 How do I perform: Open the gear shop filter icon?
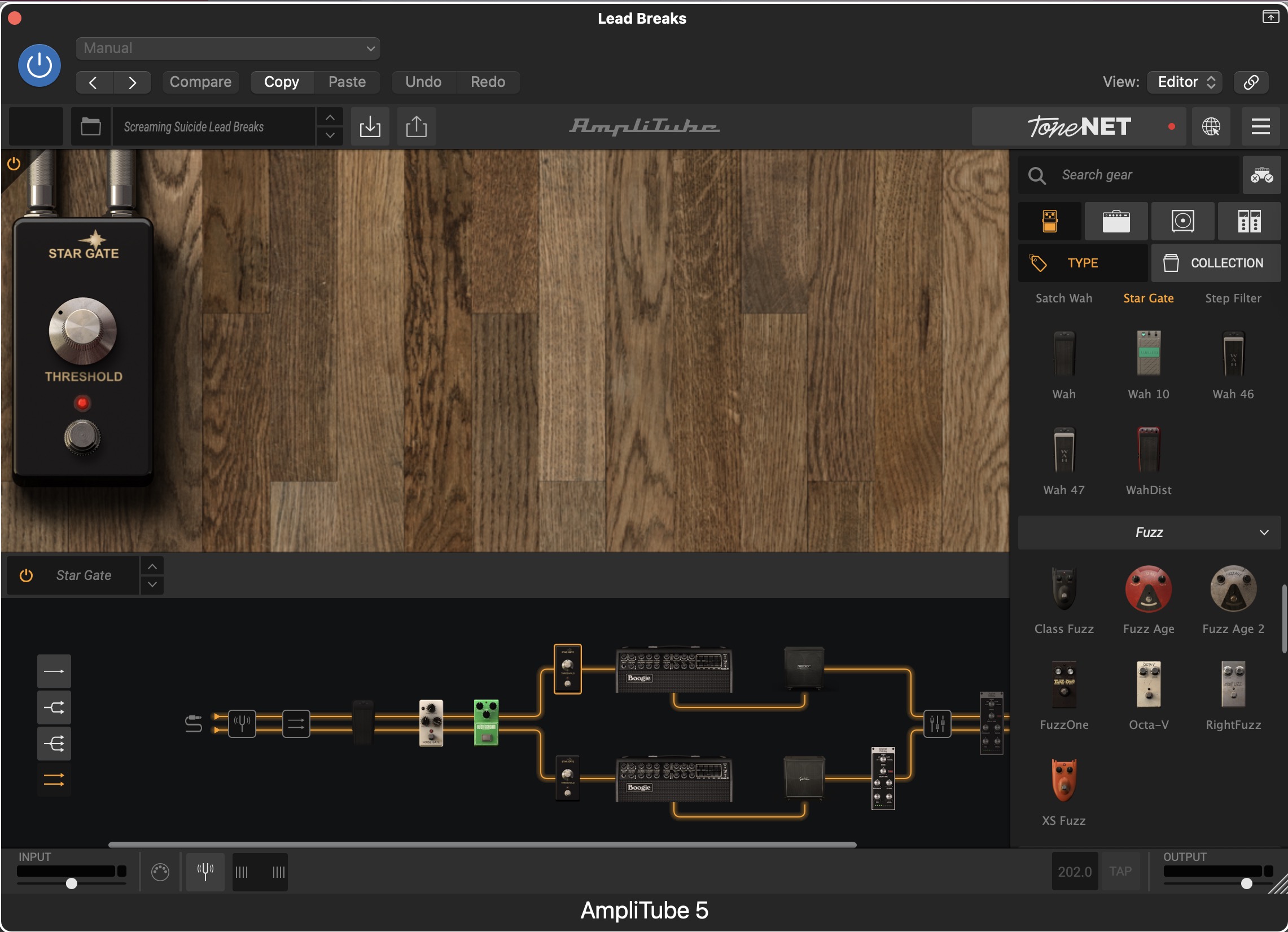(1261, 175)
